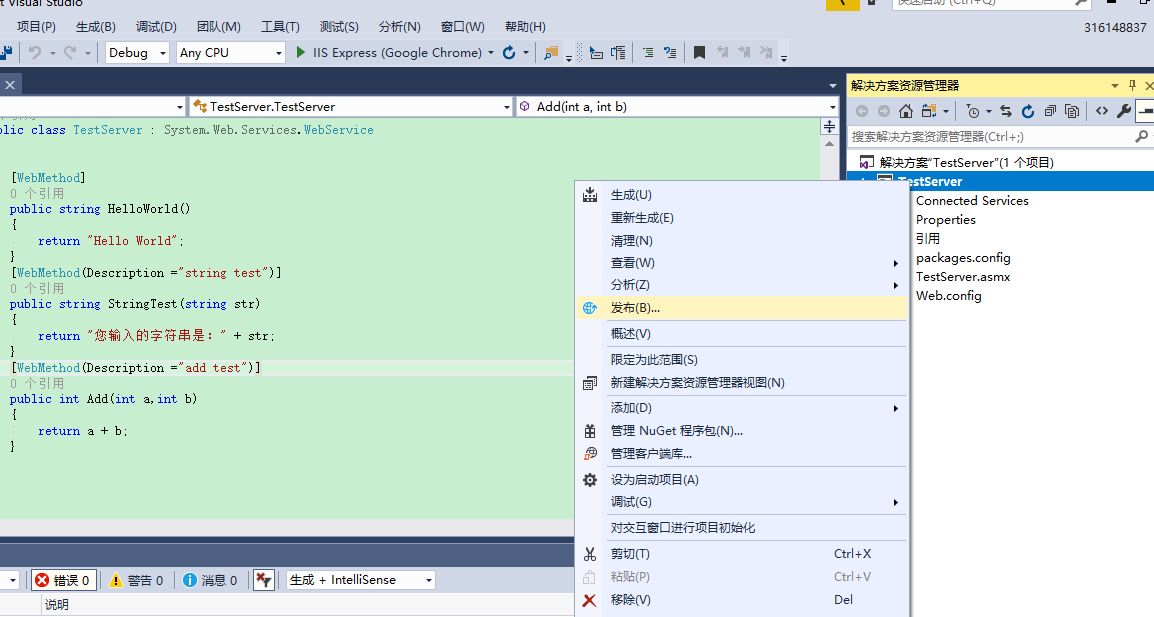
Task: Choose 设为启动项目(A) in context menu
Action: [x=741, y=479]
